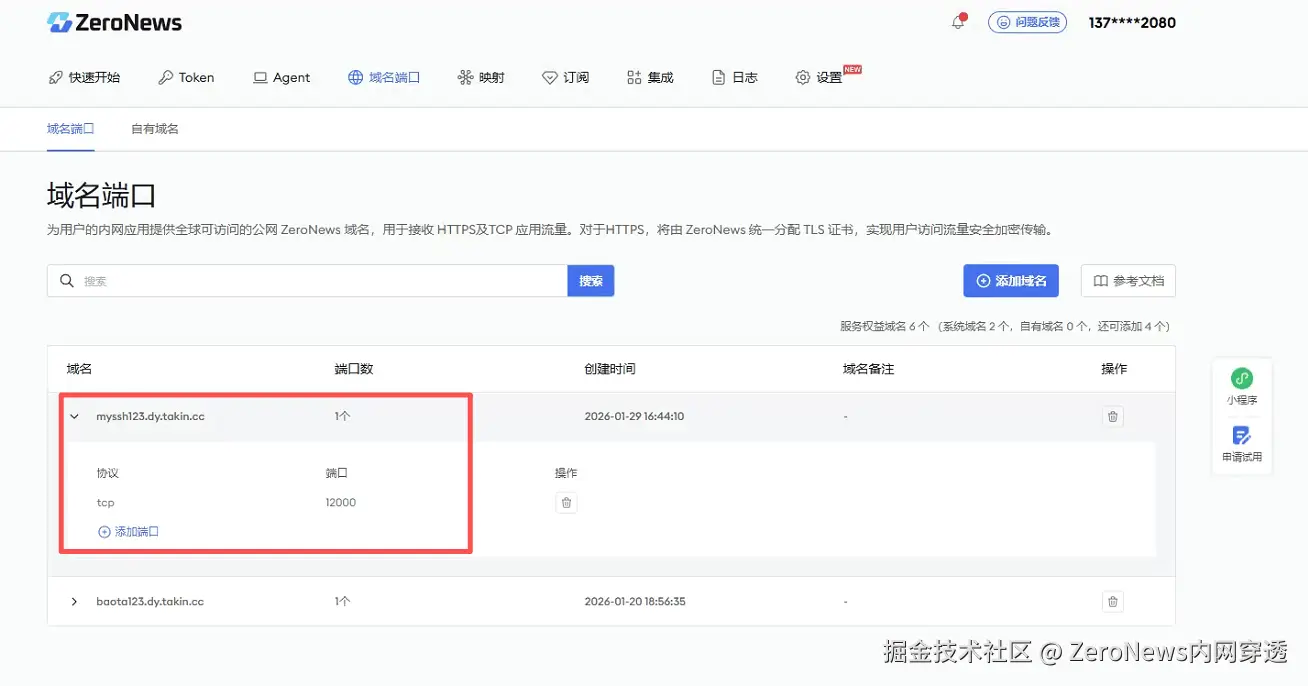1308x686 pixels.
Task: Click the document icon beside 日志
Action: click(718, 77)
